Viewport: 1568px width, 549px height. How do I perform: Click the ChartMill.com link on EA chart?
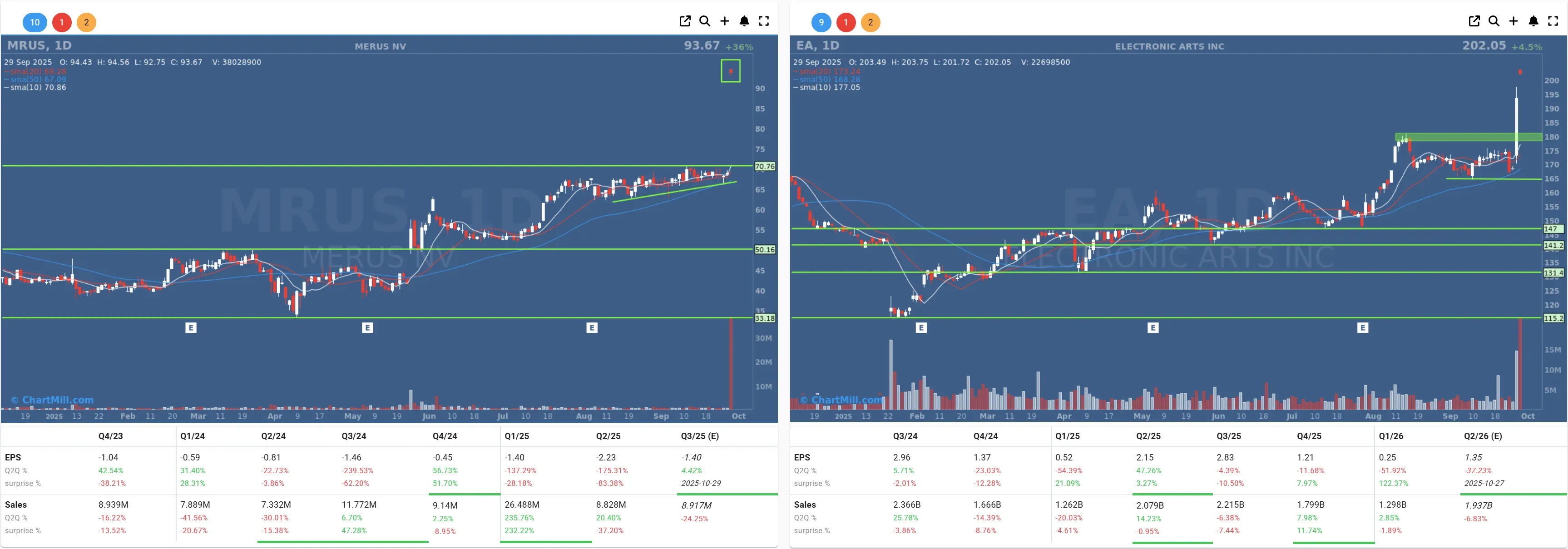(841, 400)
